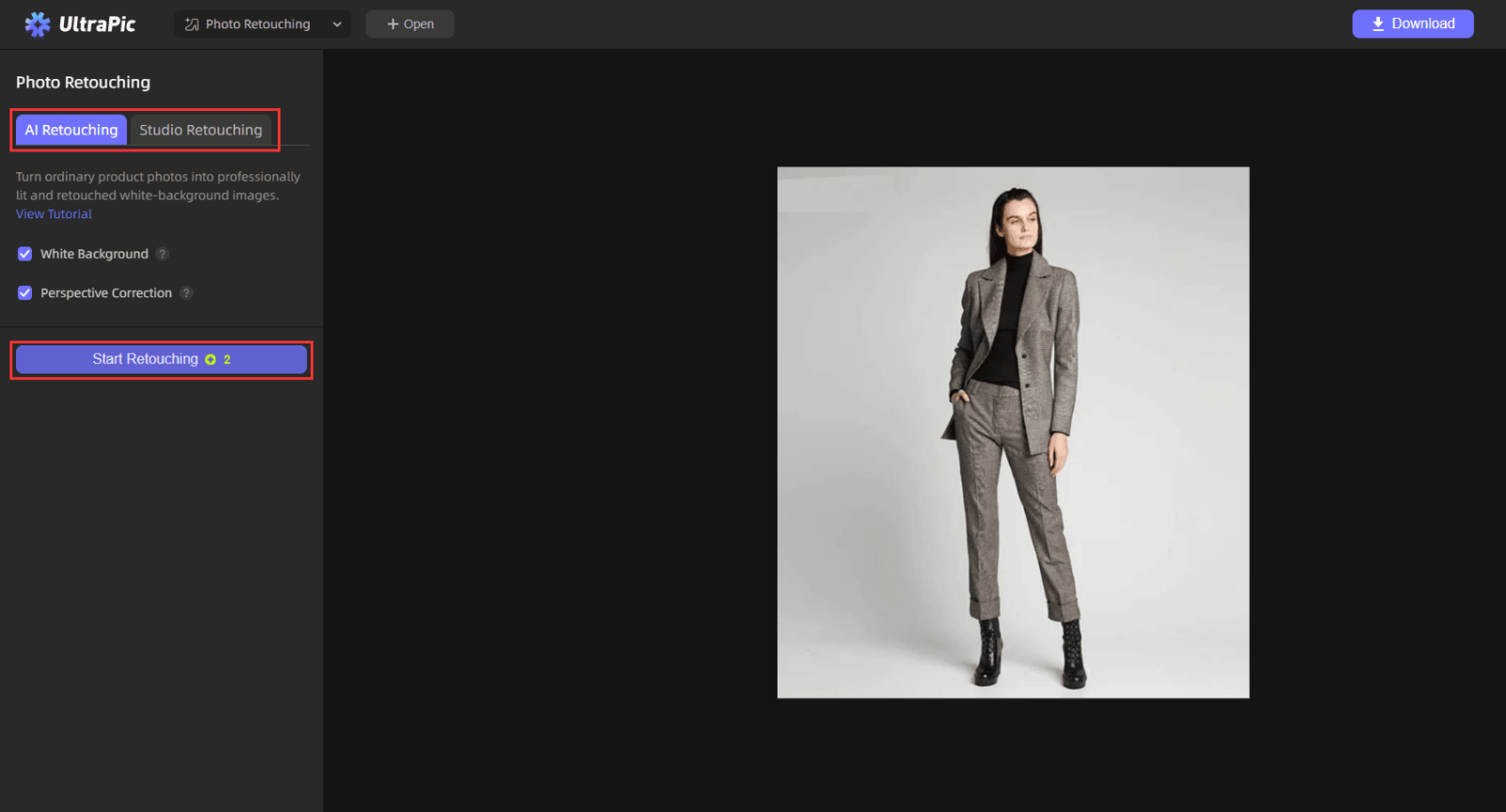Click the UltraPic brand name text

97,24
